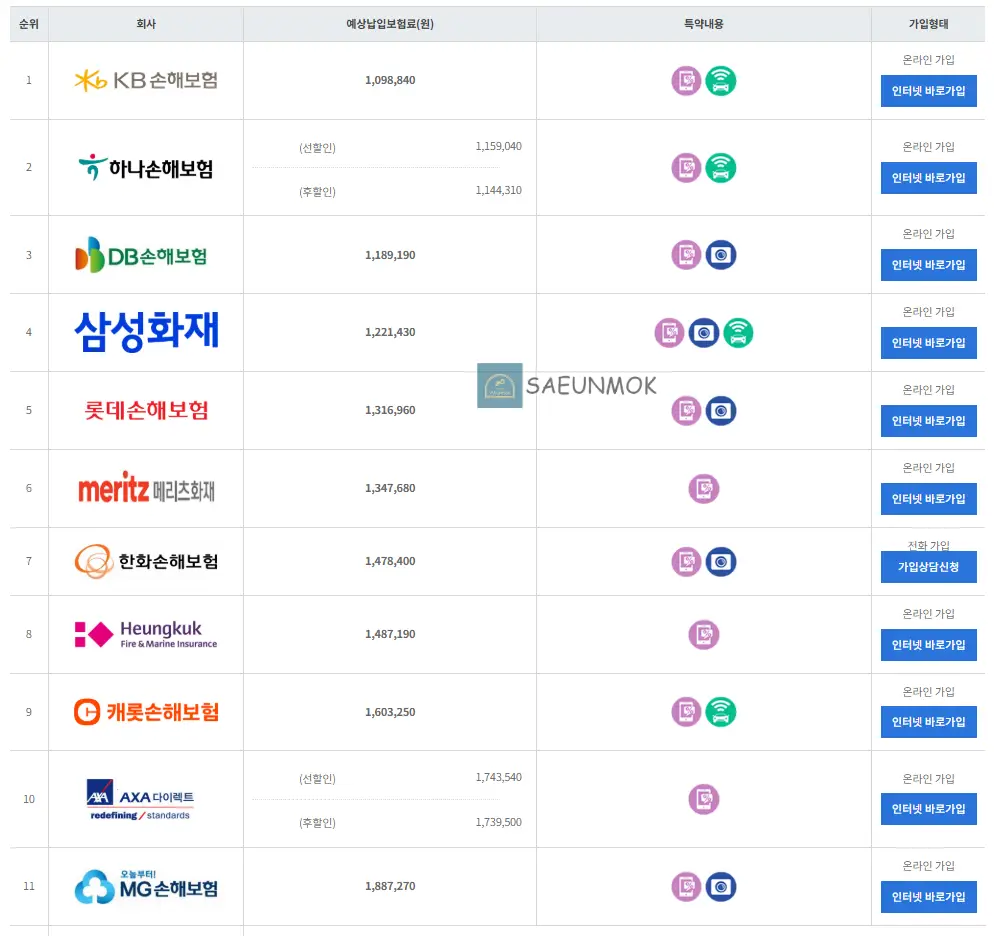Click the navy blackbox camera icon in 한화손해보험 row
Image resolution: width=994 pixels, height=936 pixels.
pos(721,562)
